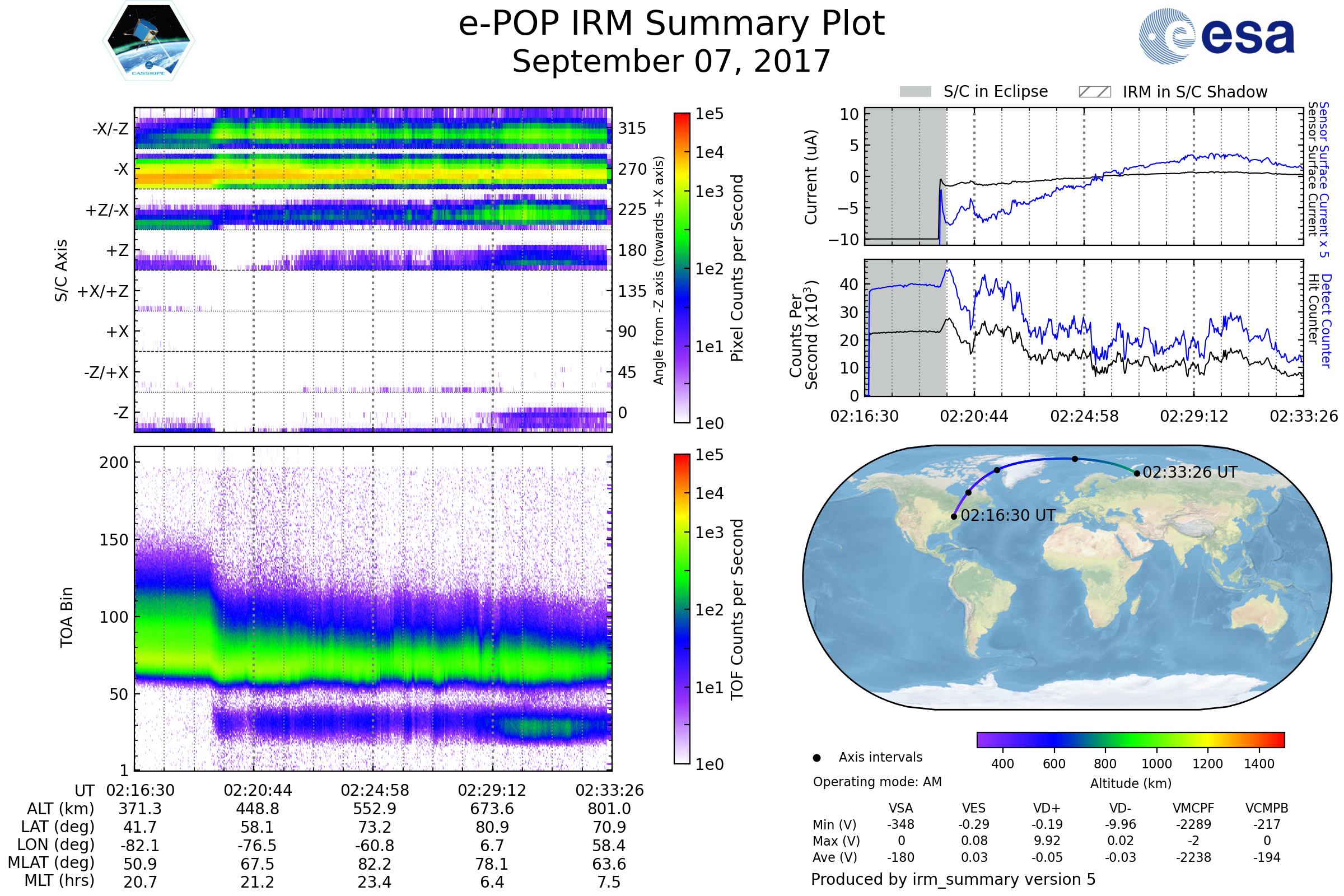Click the hatched IRM in S/C Shadow swatch

pos(1094,92)
